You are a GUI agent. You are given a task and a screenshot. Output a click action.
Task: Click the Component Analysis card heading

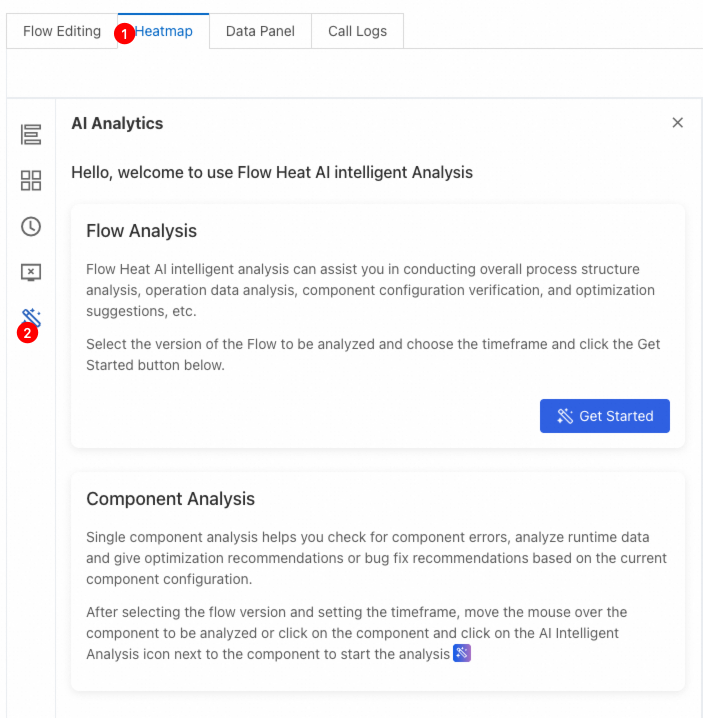click(x=171, y=499)
